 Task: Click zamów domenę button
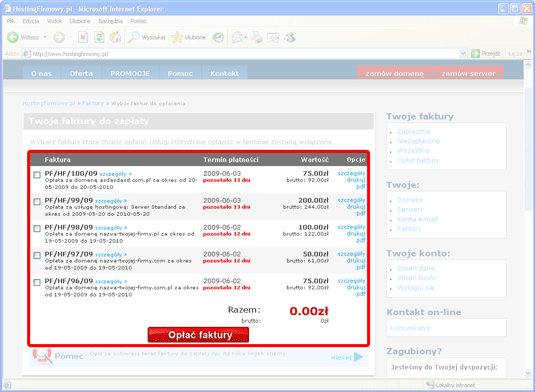coord(394,73)
